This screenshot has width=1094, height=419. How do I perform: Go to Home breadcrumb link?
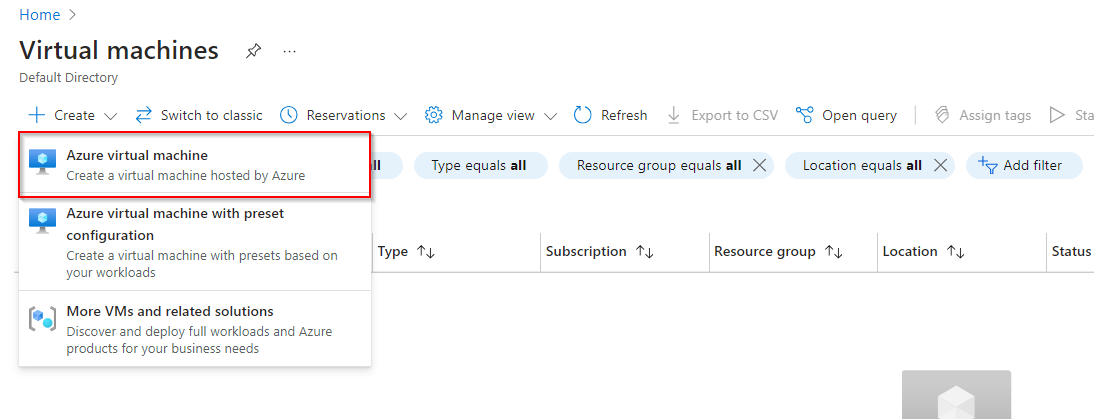point(39,15)
